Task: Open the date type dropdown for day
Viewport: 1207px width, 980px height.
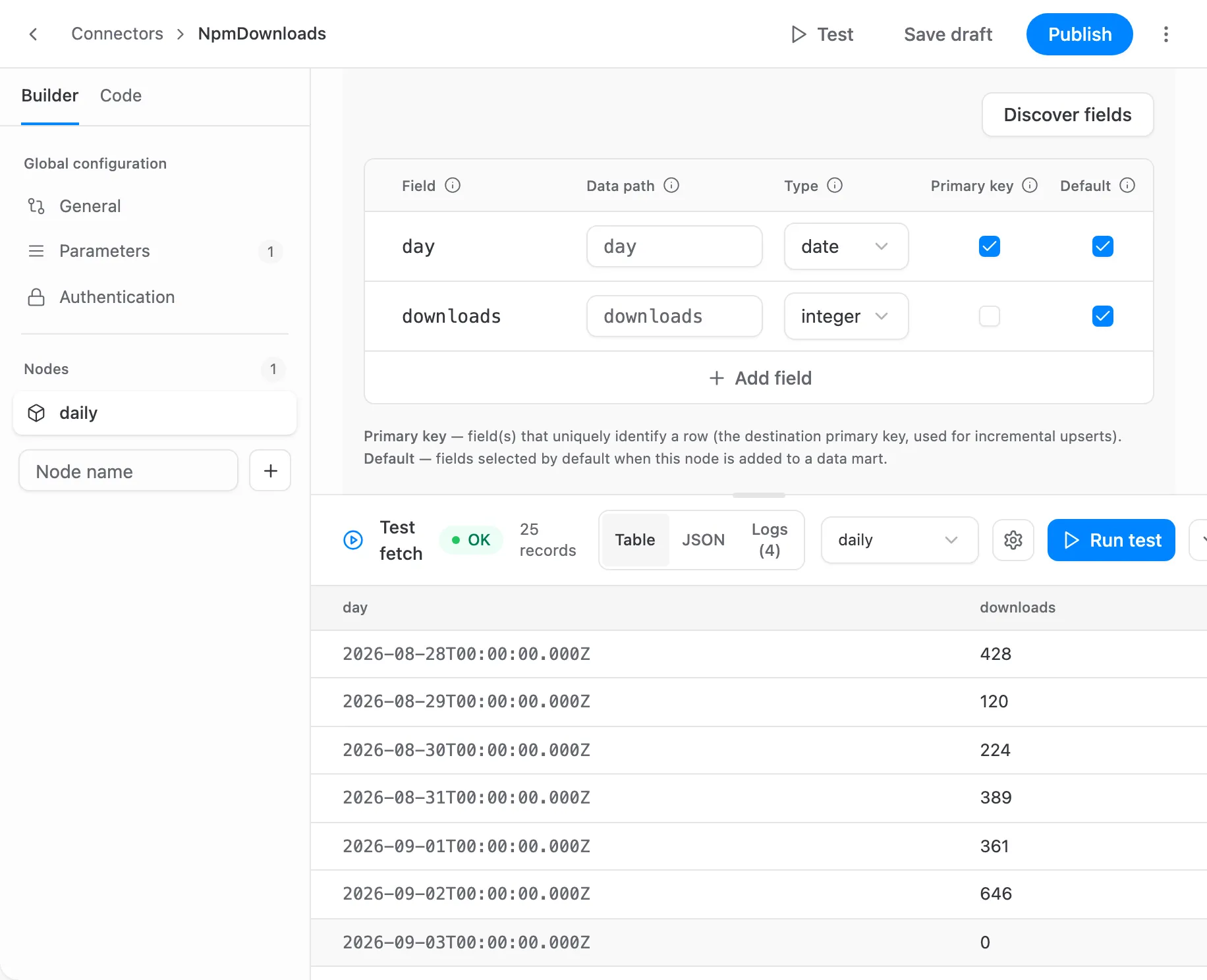Action: click(846, 246)
